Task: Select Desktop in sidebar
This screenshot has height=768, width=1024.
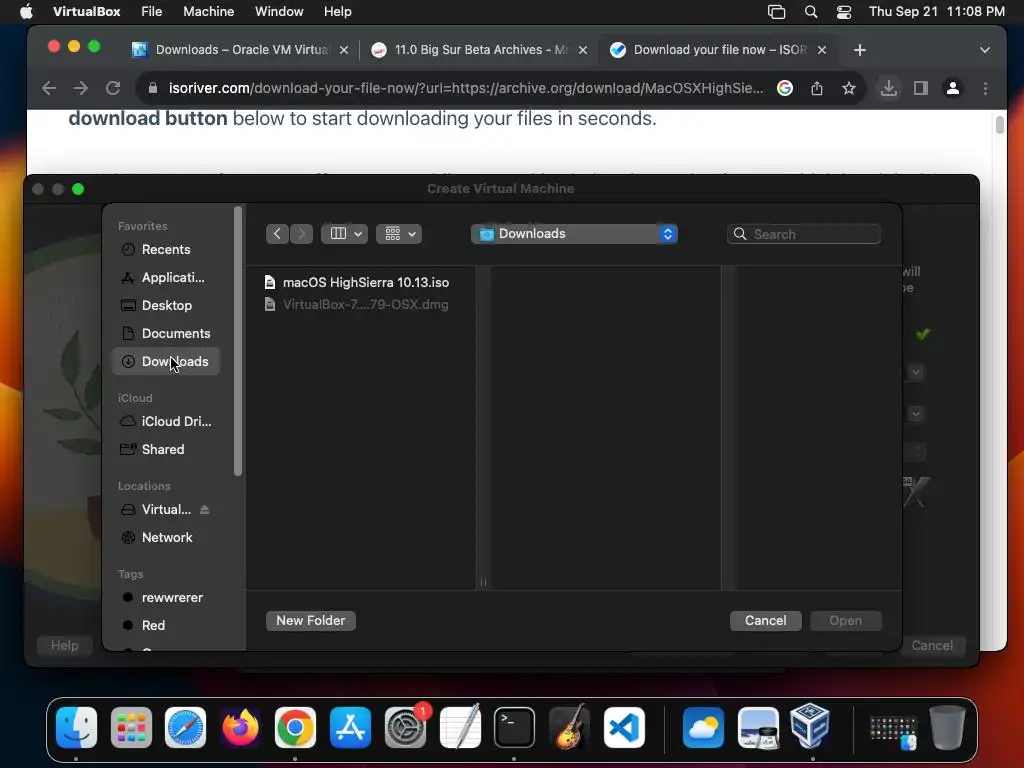Action: (x=166, y=306)
